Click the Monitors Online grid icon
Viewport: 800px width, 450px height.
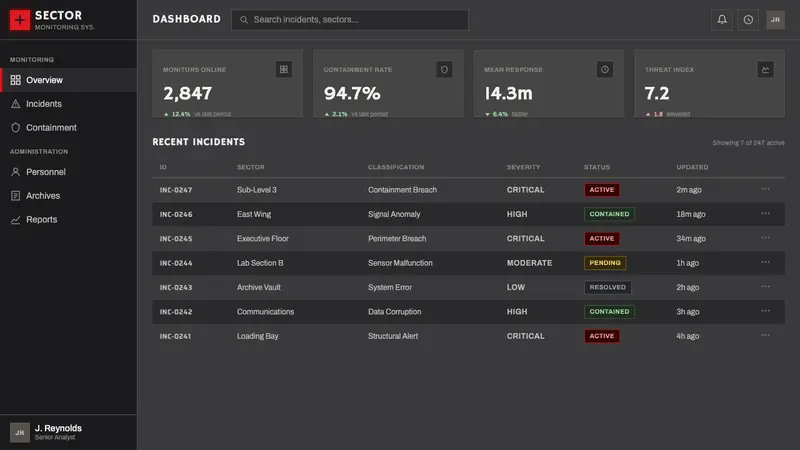point(284,69)
